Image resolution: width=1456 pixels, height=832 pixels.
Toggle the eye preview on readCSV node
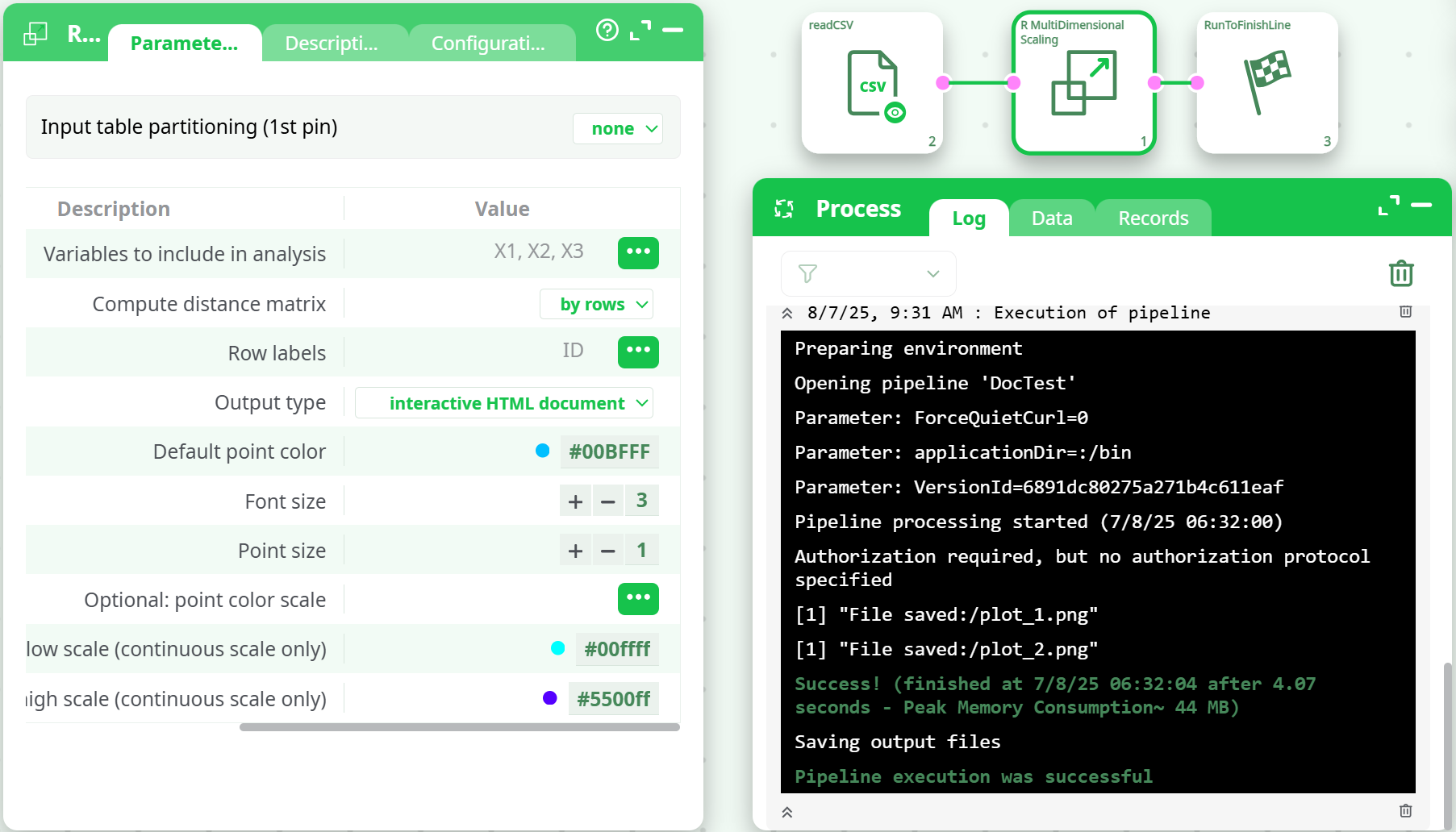click(x=895, y=113)
